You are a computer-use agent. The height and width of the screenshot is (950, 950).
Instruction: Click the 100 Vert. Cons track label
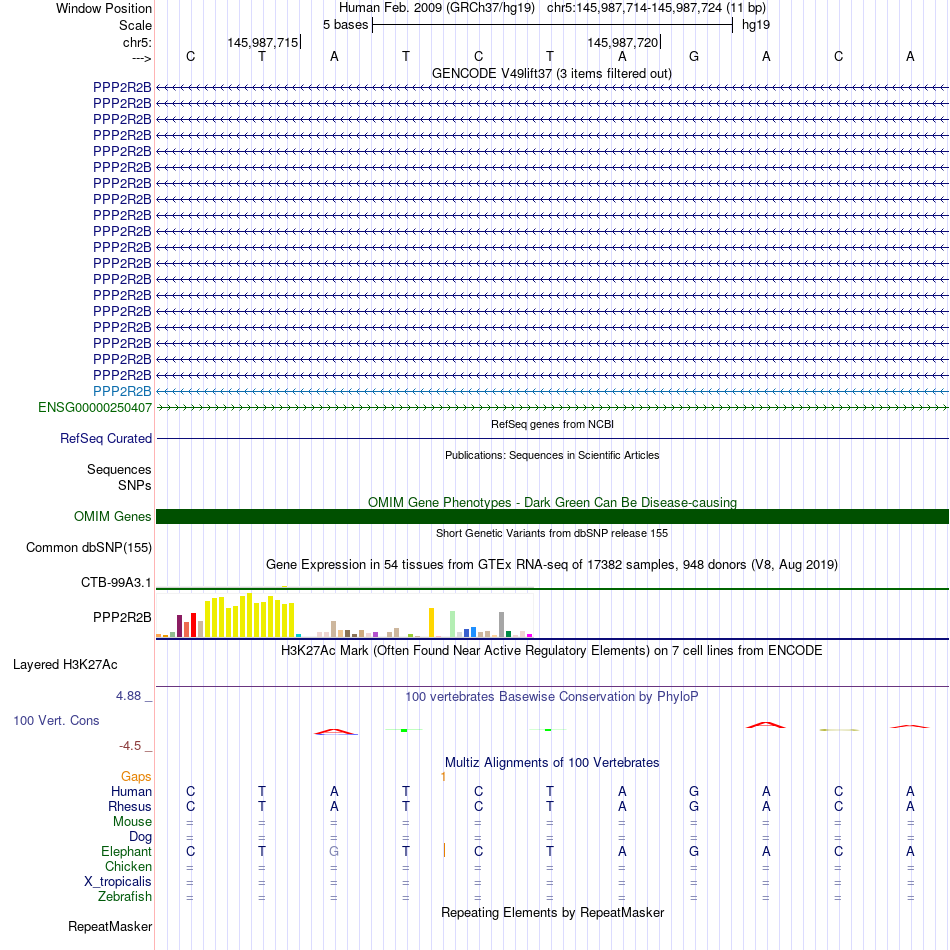click(x=56, y=720)
